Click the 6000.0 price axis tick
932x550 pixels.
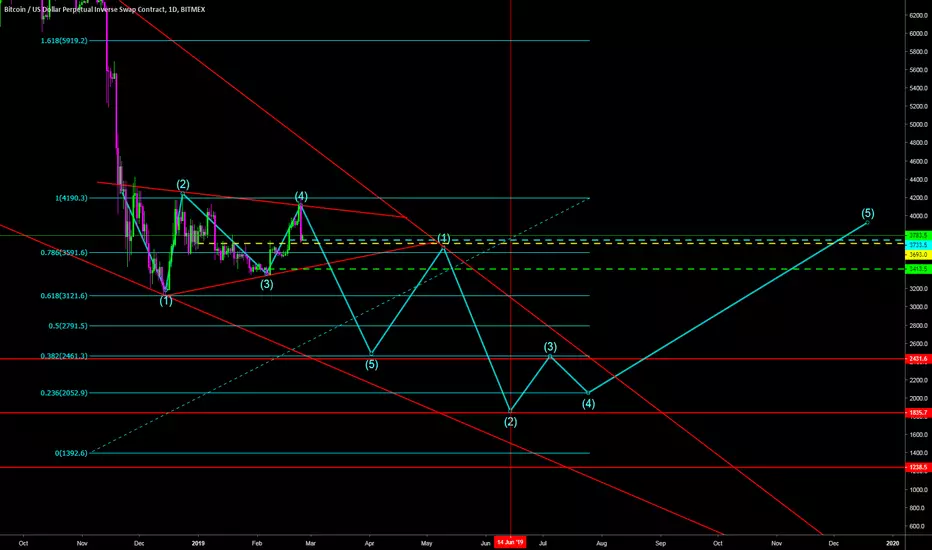[x=919, y=34]
